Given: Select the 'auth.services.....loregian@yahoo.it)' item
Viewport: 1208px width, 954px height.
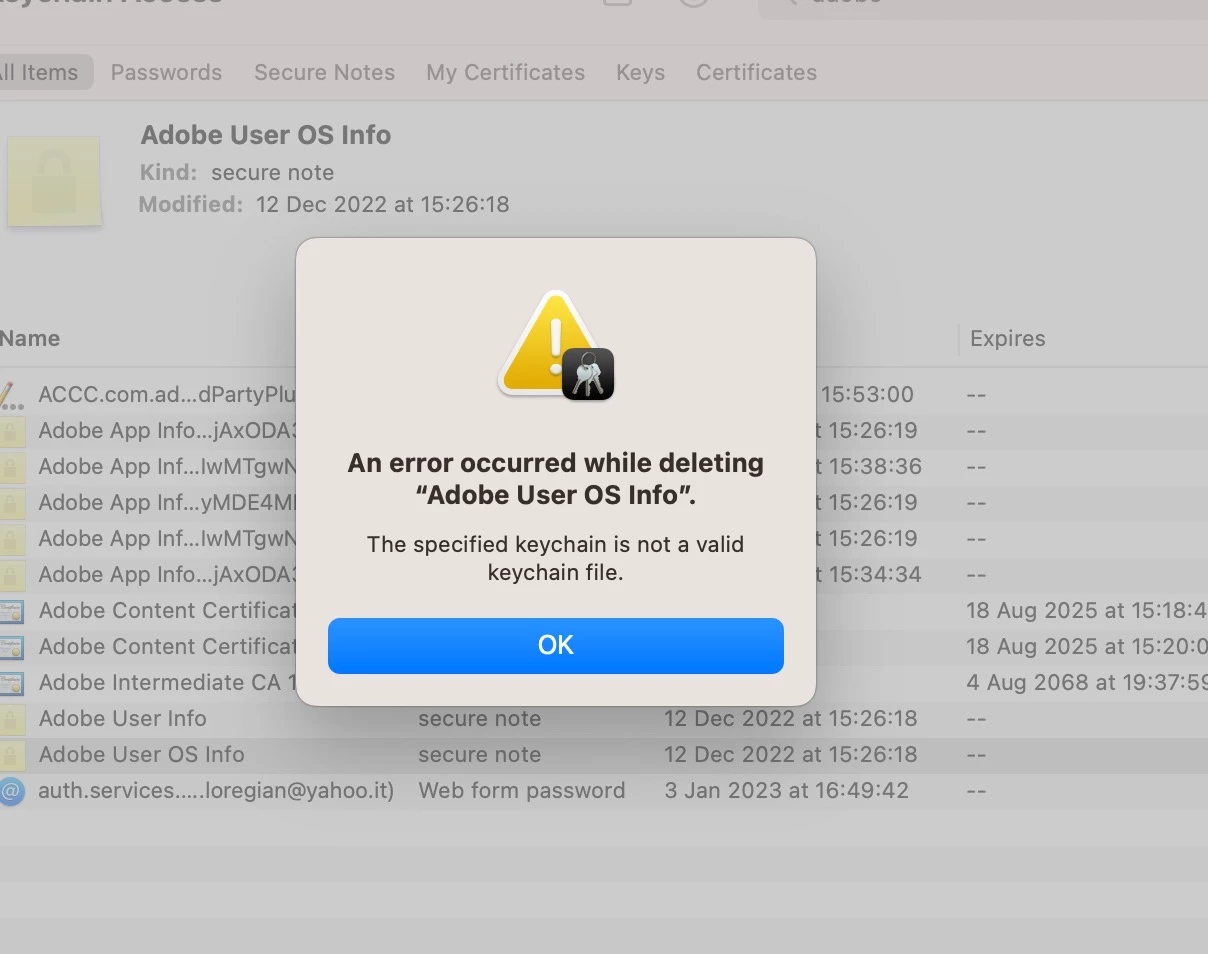Looking at the screenshot, I should [216, 790].
